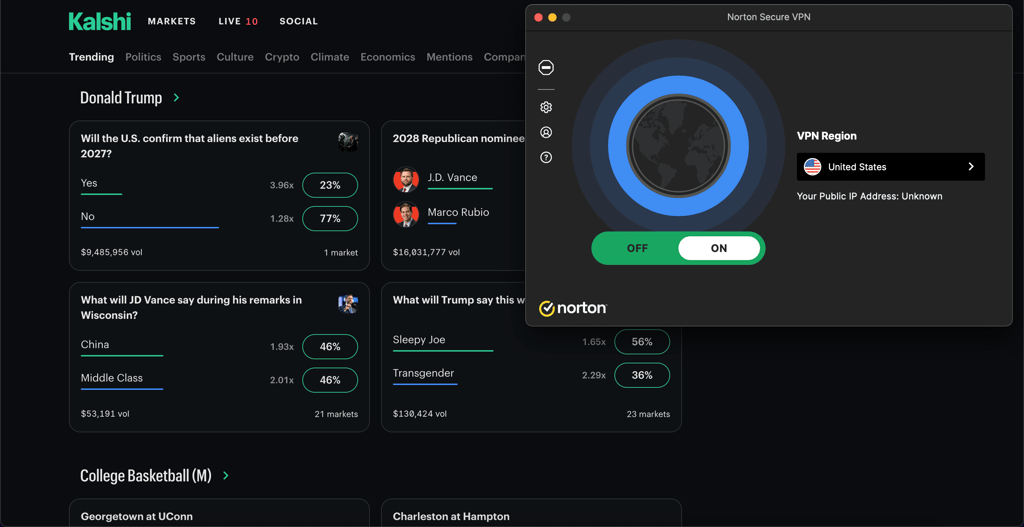Click the Kalshi logo
1024x527 pixels.
(x=100, y=21)
